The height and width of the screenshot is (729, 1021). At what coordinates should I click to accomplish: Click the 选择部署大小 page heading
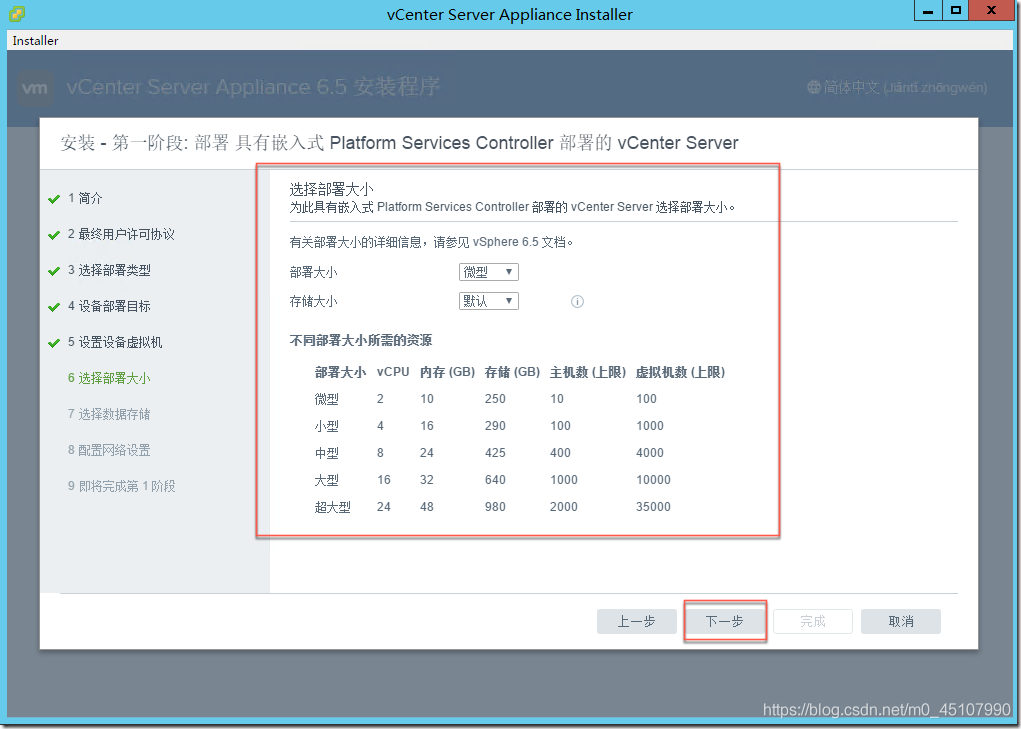click(331, 189)
